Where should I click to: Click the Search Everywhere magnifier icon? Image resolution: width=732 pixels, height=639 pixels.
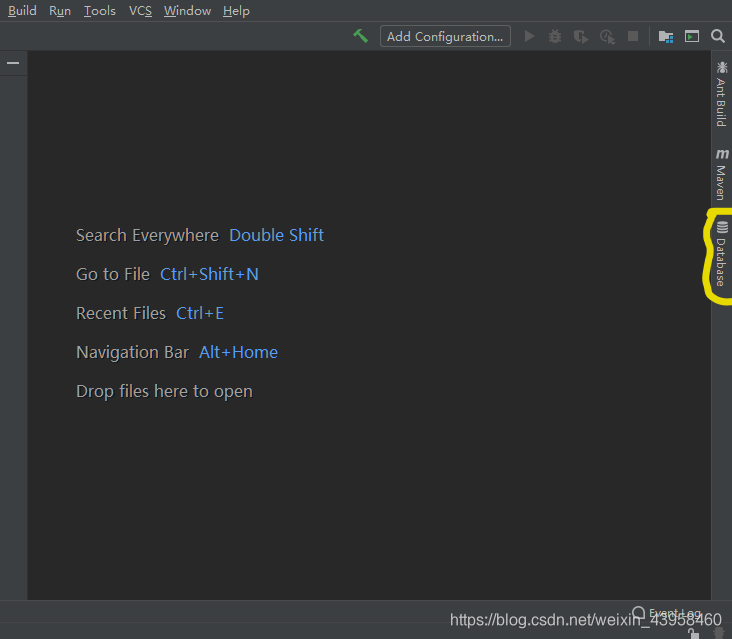[718, 36]
